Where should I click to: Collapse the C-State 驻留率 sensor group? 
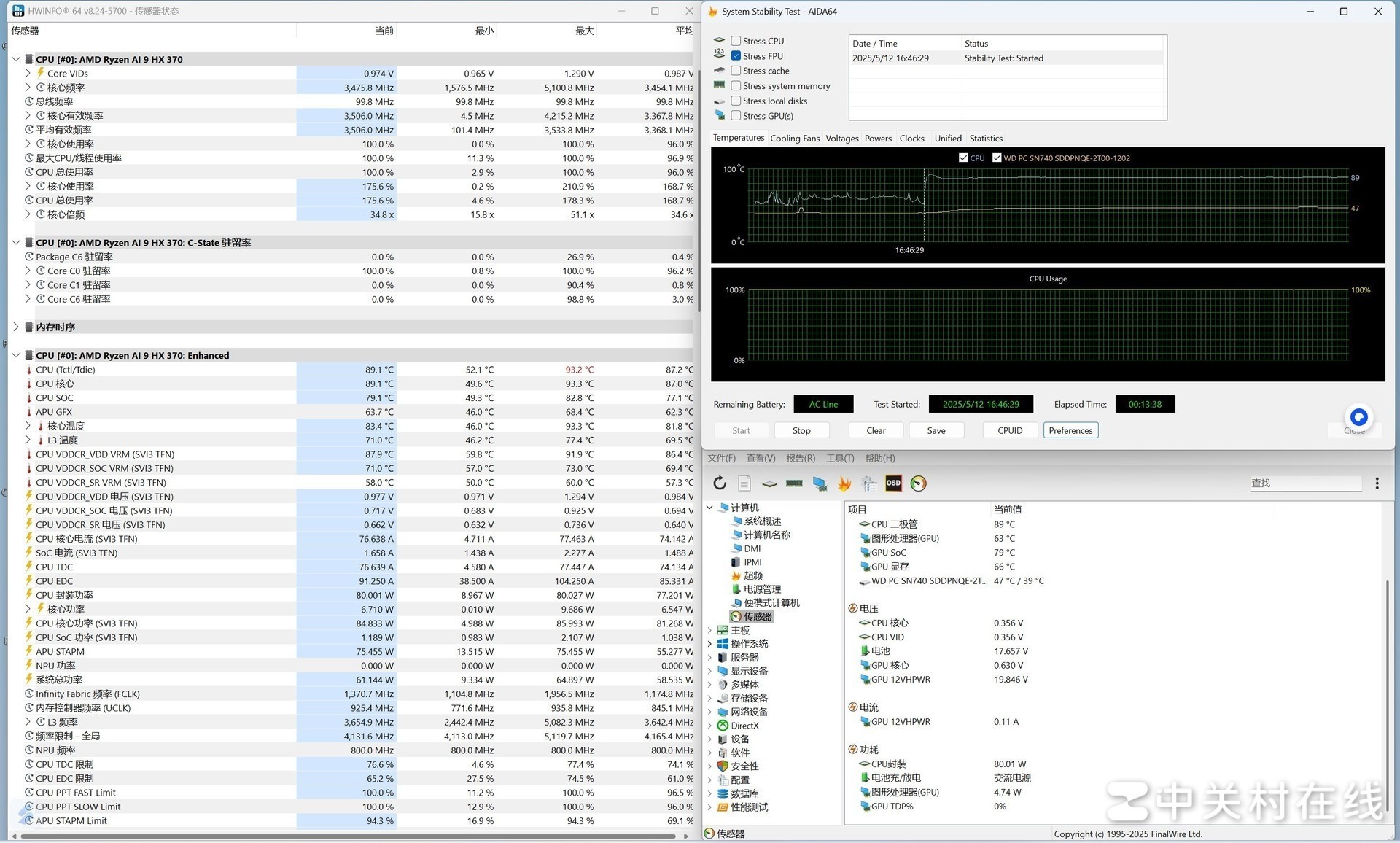16,242
